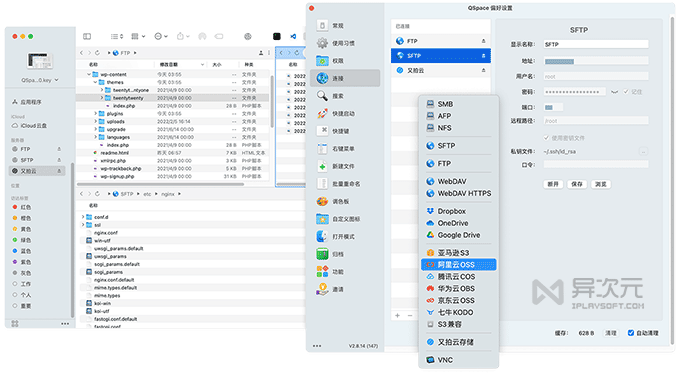
Task: Open the 快捷键 shortcuts preferences pane
Action: (345, 131)
